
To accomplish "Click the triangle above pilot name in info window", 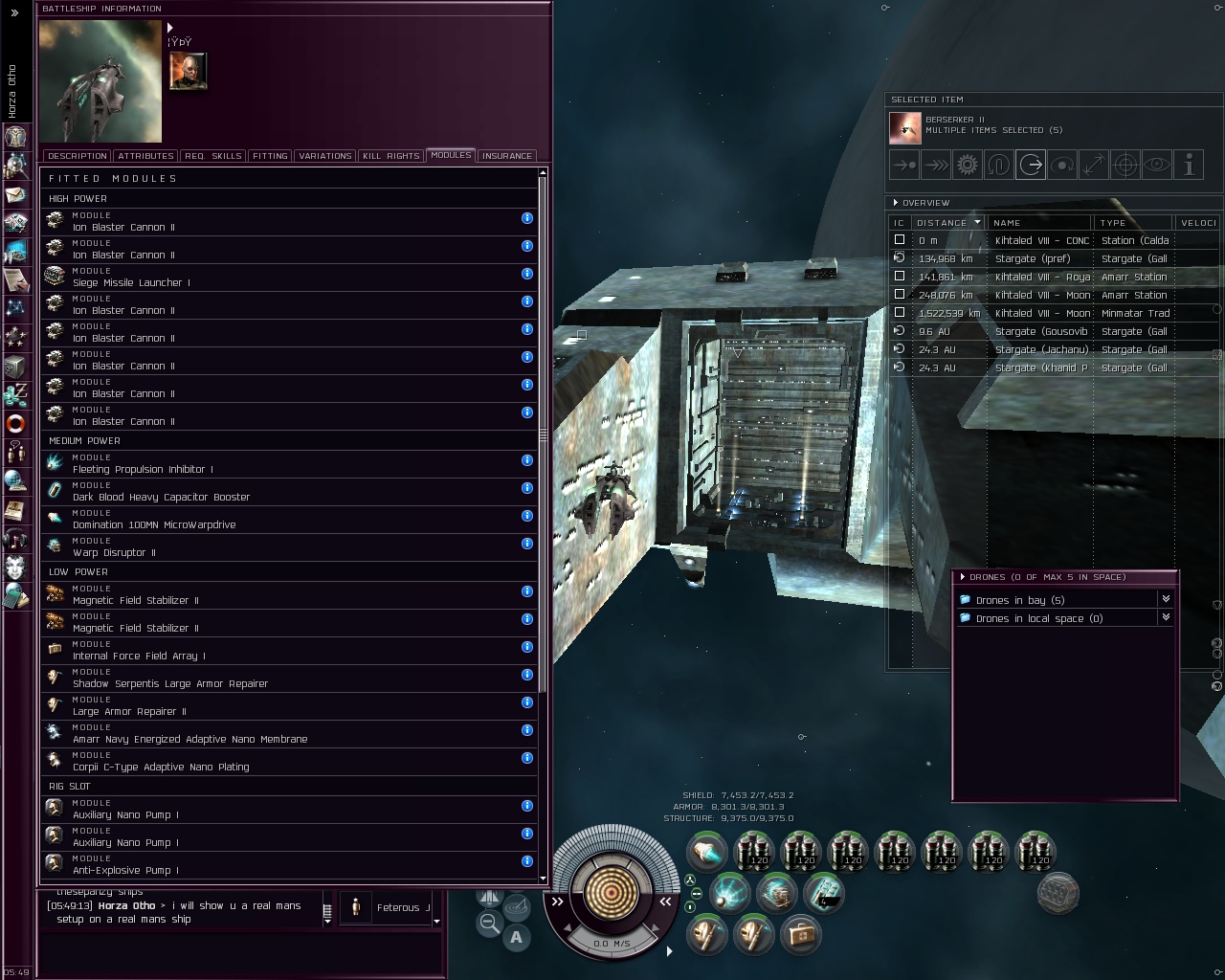I will point(170,29).
